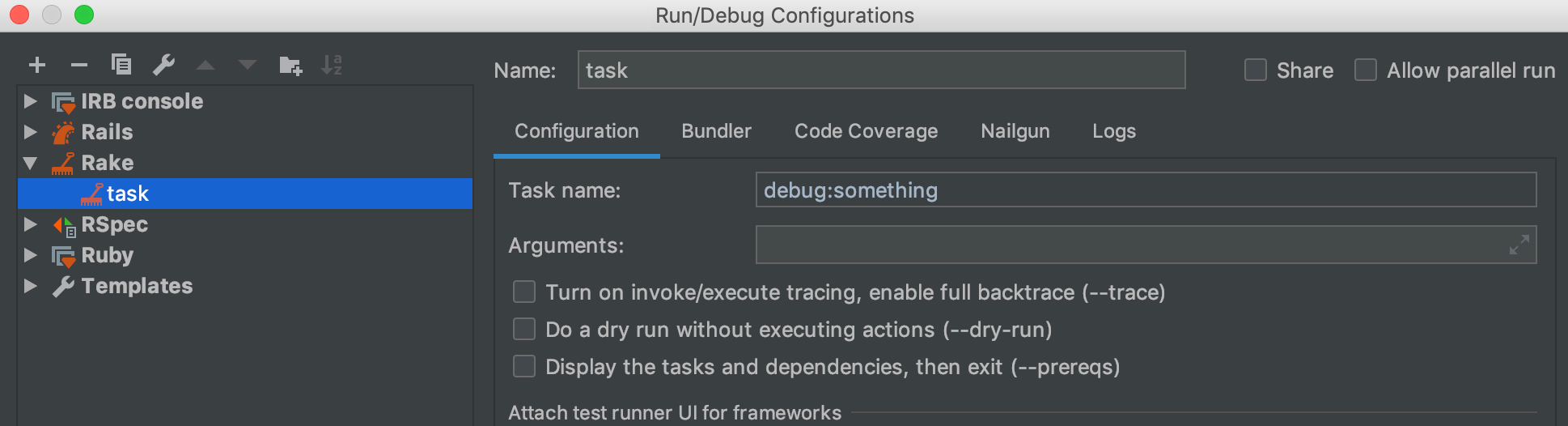Click the Arguments input field
Screen dimensions: 1568x426
[1146, 245]
